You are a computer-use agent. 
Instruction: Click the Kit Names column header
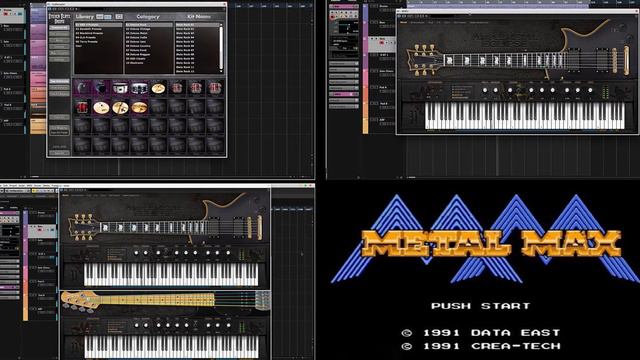(x=199, y=17)
